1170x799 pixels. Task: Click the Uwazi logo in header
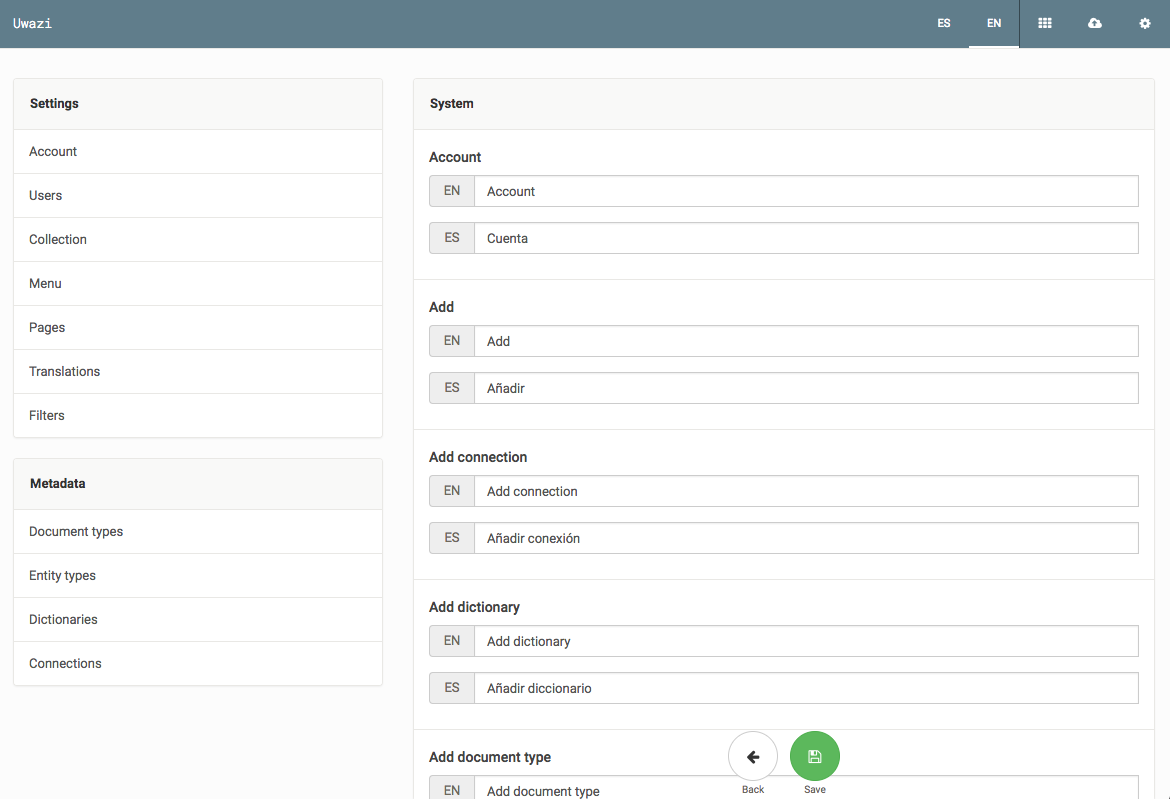(x=32, y=23)
